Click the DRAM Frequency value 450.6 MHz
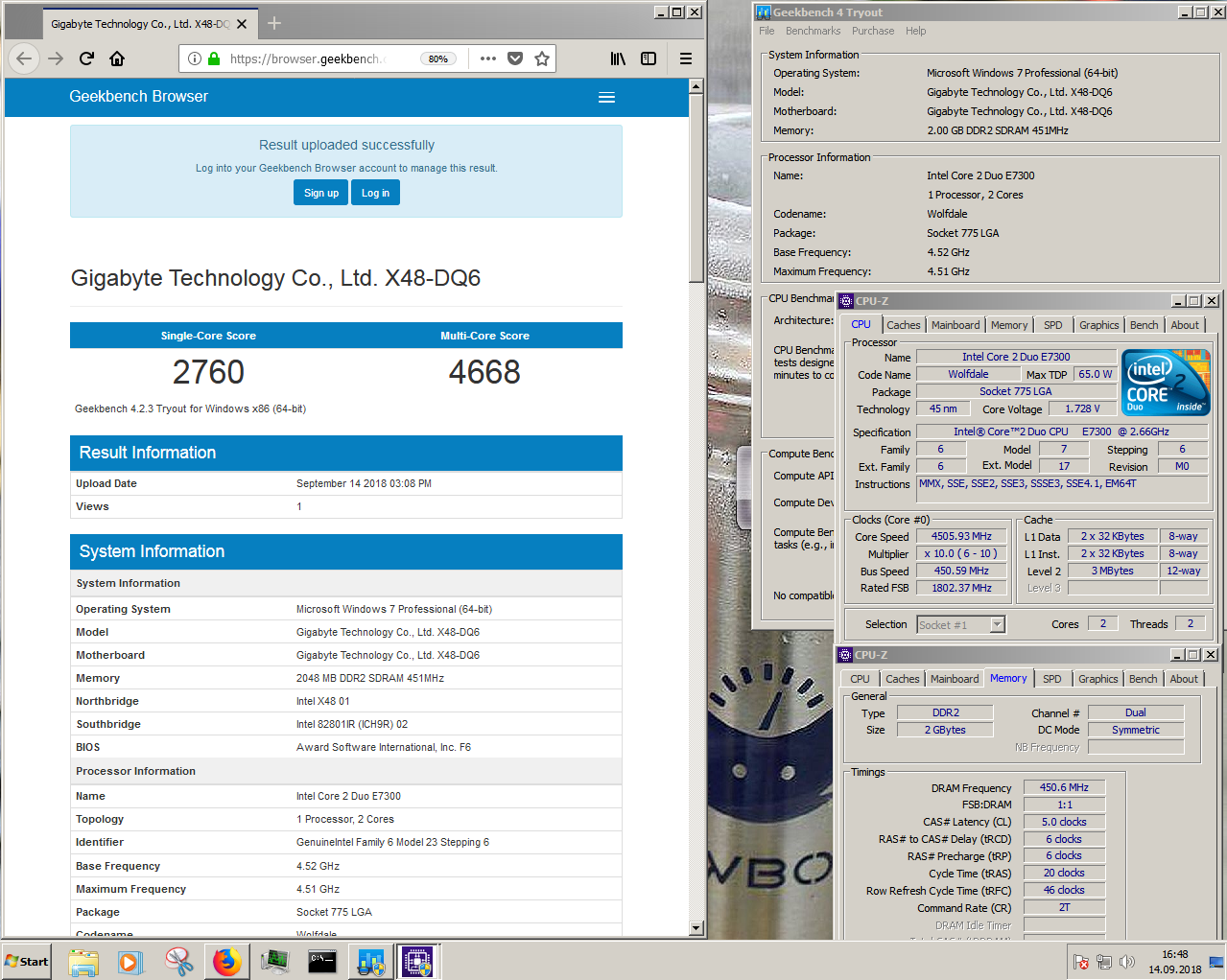The height and width of the screenshot is (980, 1227). (1065, 787)
